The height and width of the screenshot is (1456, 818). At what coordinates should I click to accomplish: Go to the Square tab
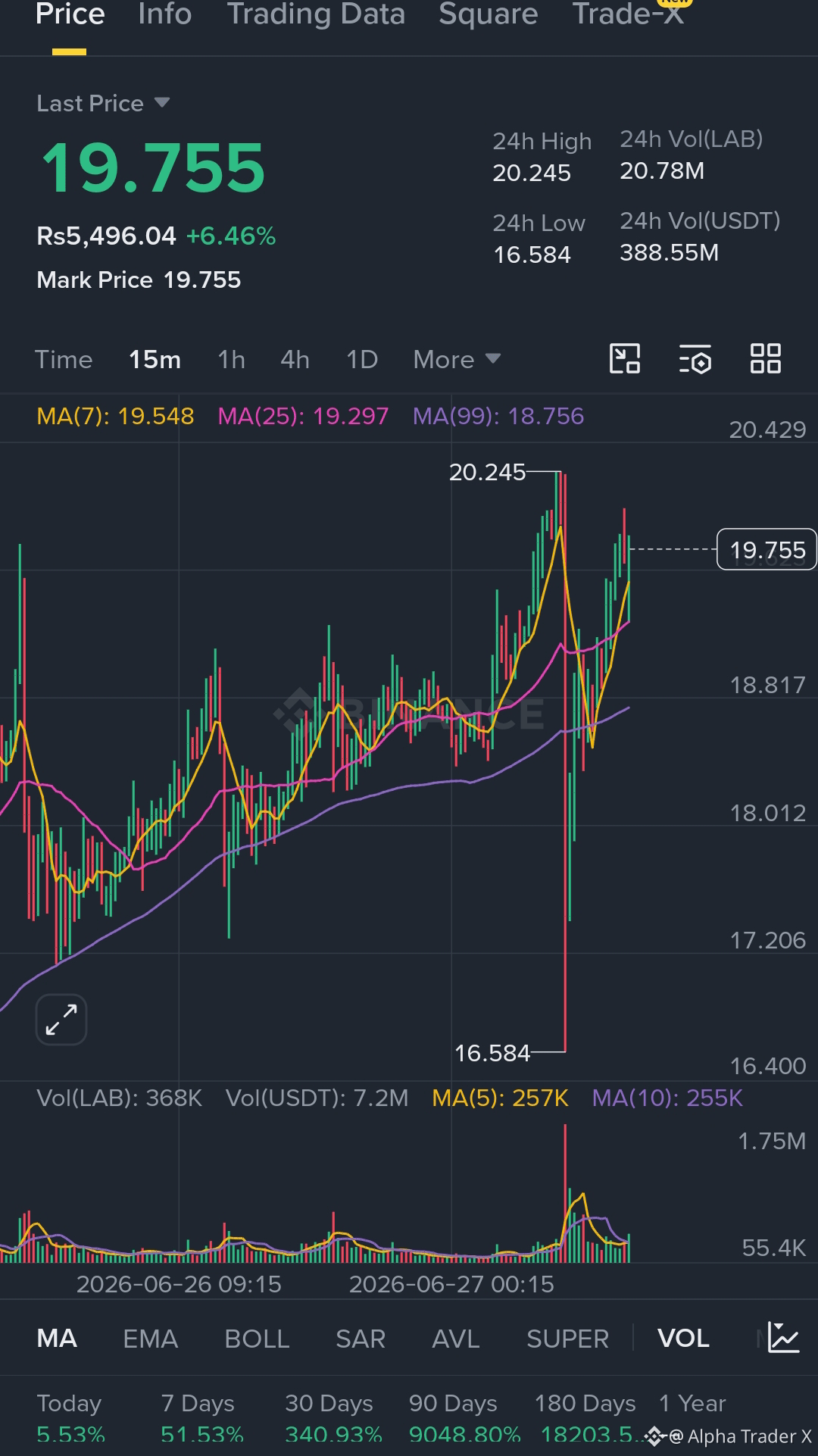click(489, 14)
